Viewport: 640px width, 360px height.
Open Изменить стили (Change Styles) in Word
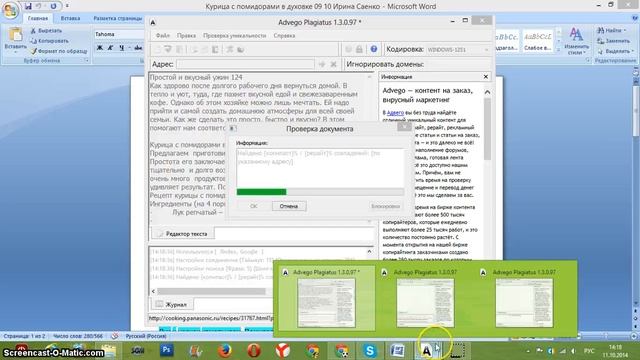click(576, 41)
